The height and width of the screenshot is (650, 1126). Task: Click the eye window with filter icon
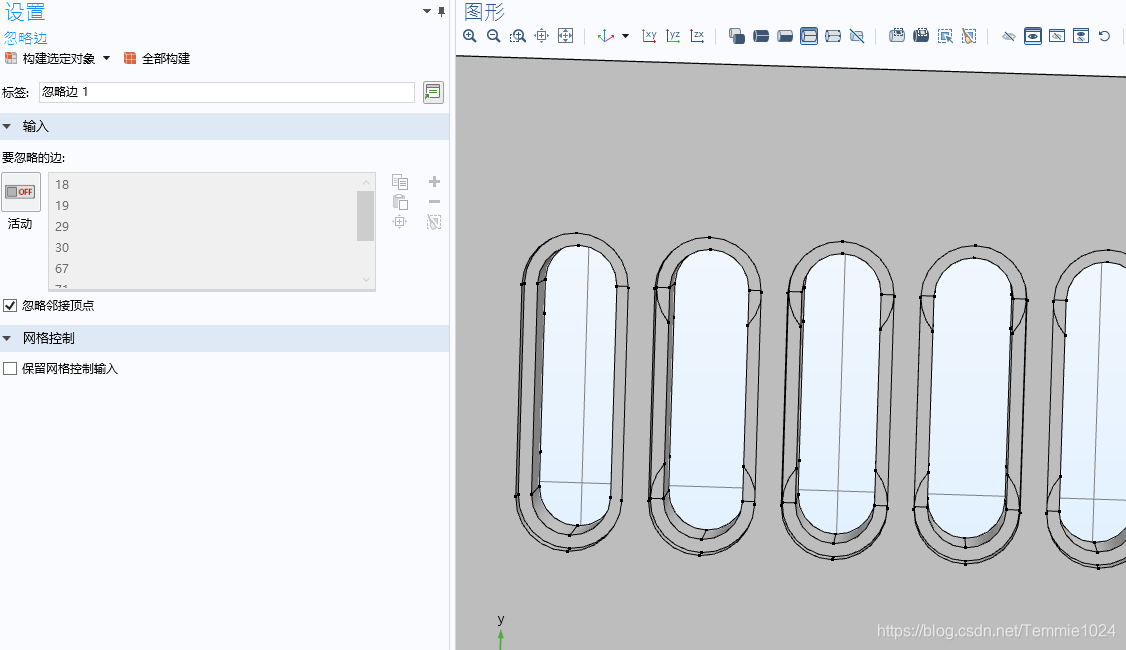1081,36
